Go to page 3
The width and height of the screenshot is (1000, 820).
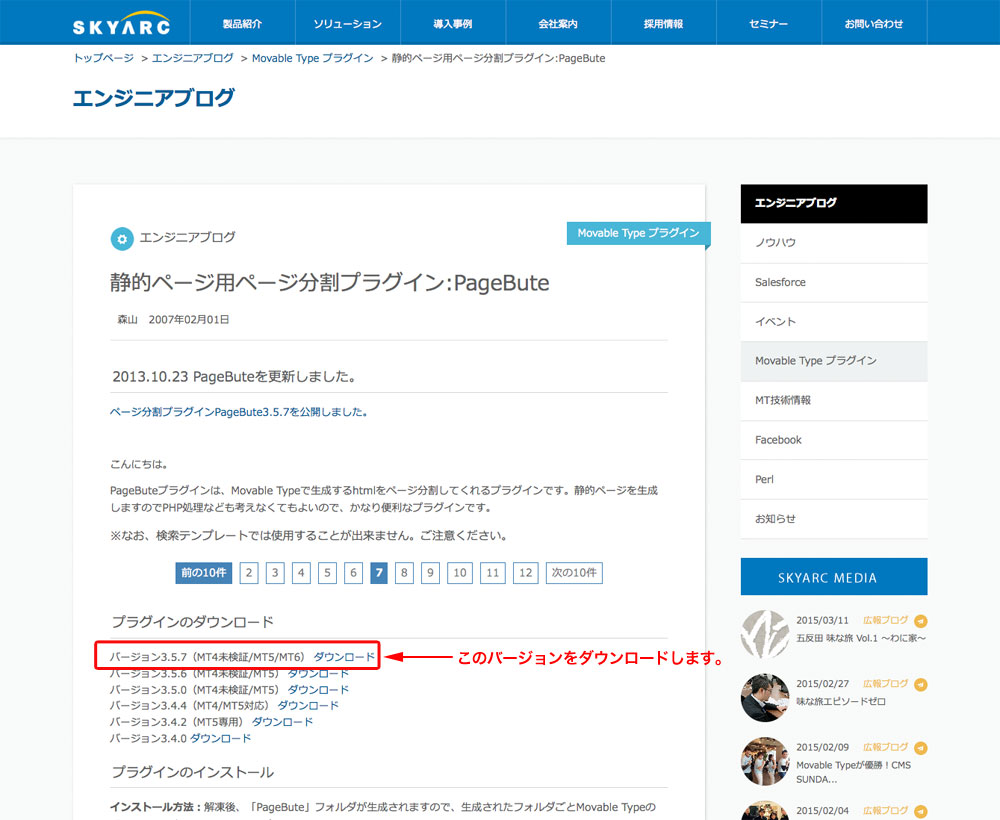pos(275,573)
